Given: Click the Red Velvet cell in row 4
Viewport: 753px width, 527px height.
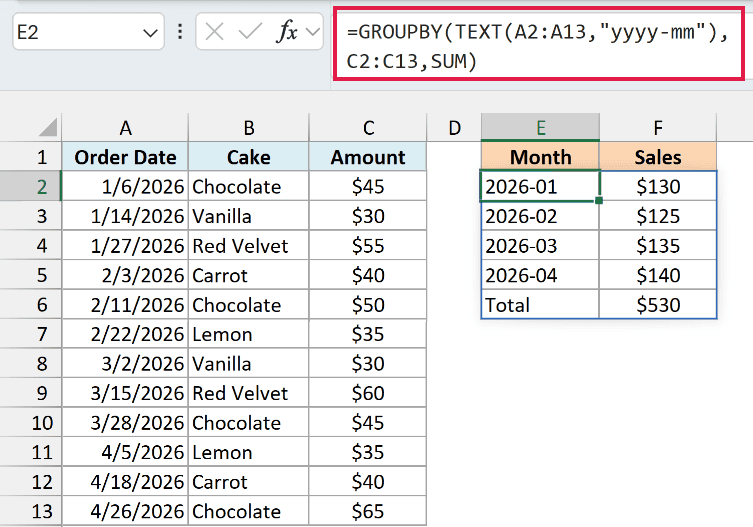Looking at the screenshot, I should click(x=248, y=245).
